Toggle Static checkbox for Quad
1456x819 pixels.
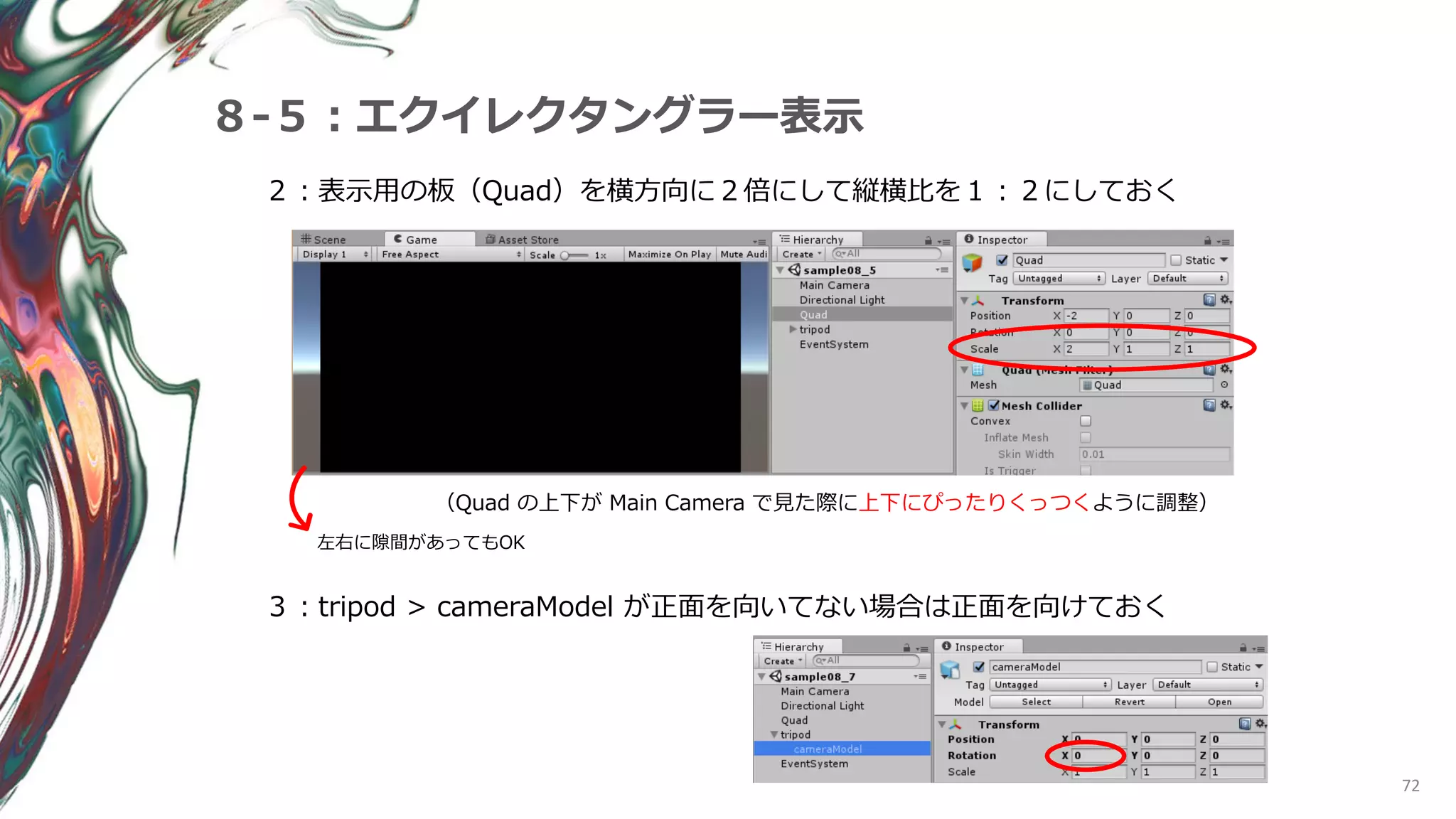click(x=1175, y=260)
